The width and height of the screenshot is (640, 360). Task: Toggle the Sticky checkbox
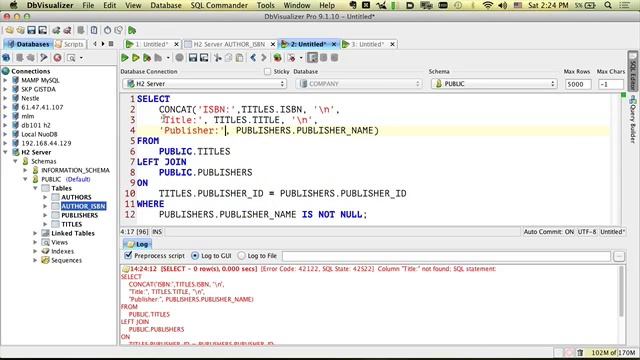click(x=267, y=71)
